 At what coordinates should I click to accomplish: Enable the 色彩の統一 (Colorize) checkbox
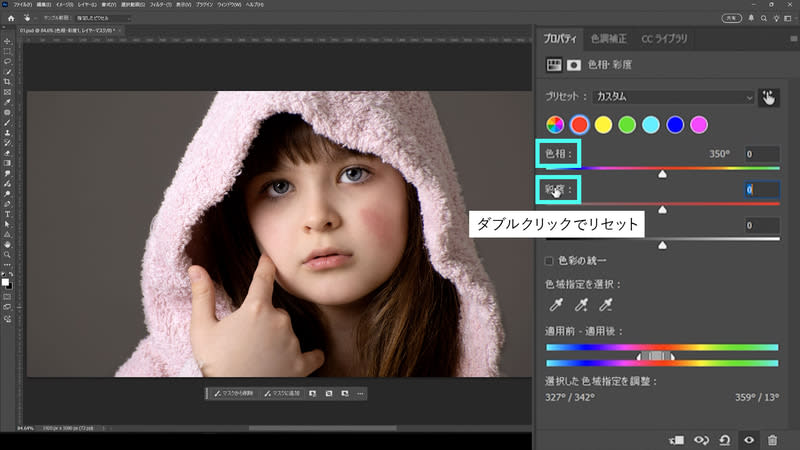pos(549,261)
